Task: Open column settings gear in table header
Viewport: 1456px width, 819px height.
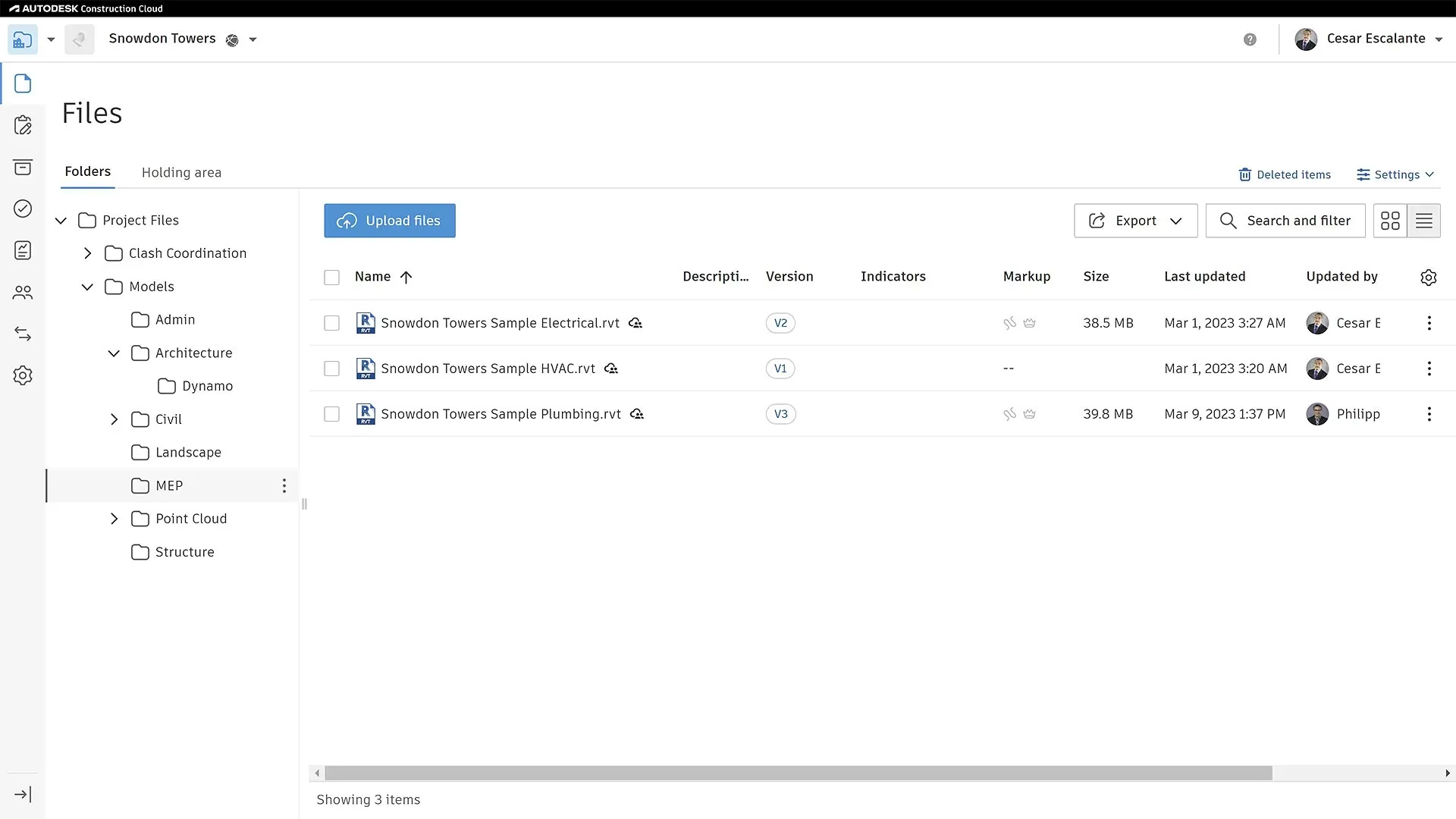Action: (x=1428, y=278)
